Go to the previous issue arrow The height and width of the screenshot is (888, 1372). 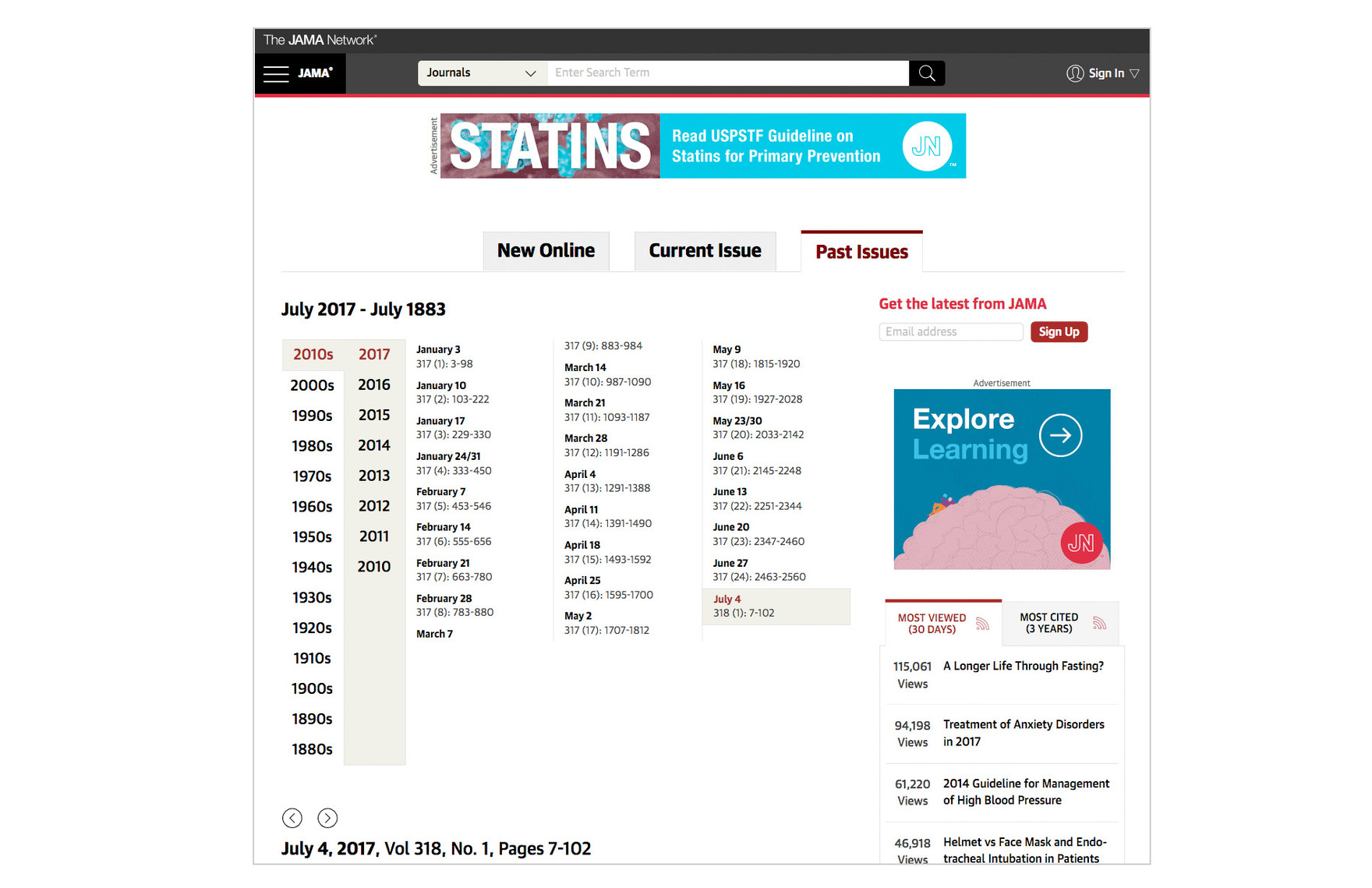pos(292,818)
